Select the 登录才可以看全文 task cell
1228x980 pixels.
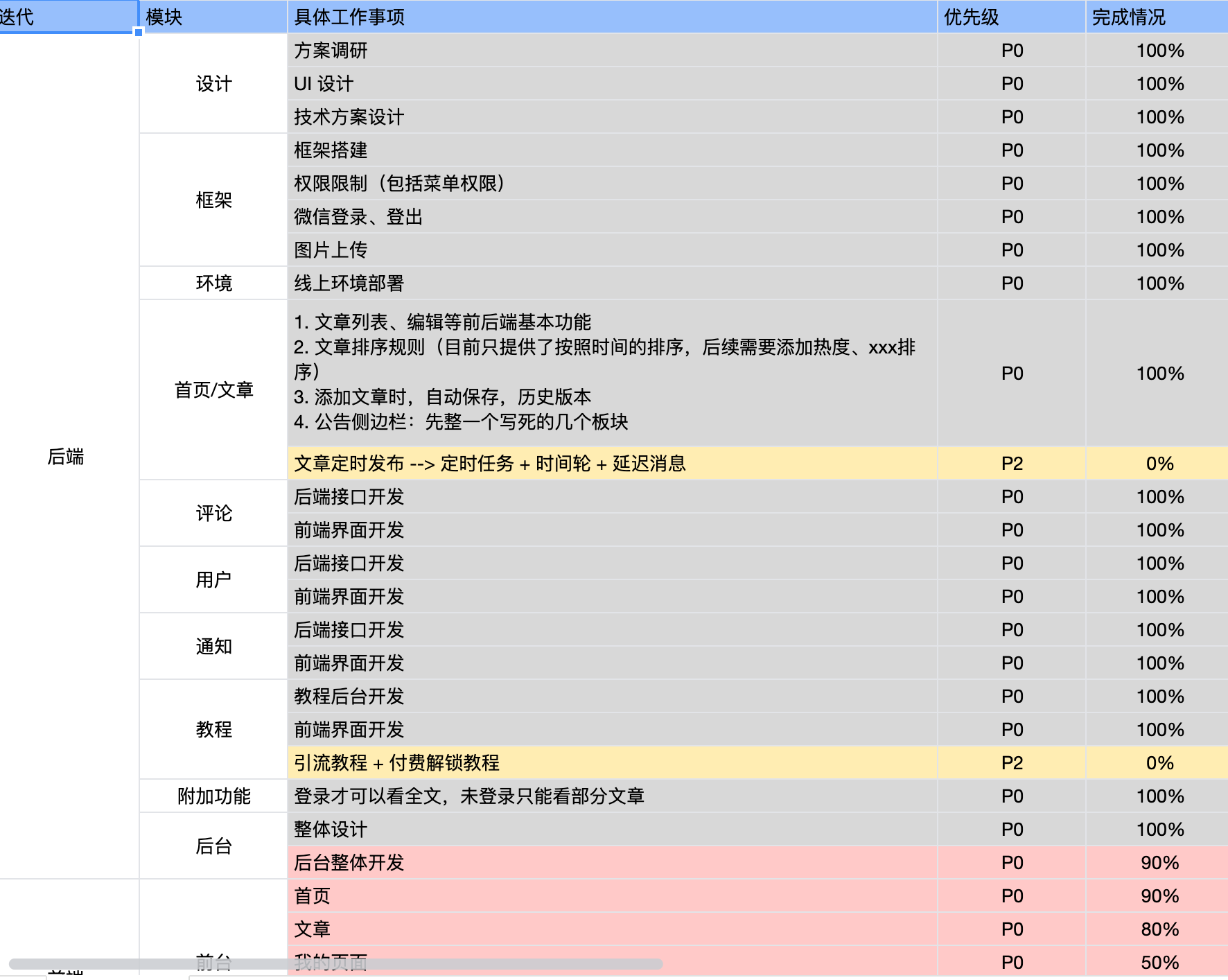tap(611, 796)
